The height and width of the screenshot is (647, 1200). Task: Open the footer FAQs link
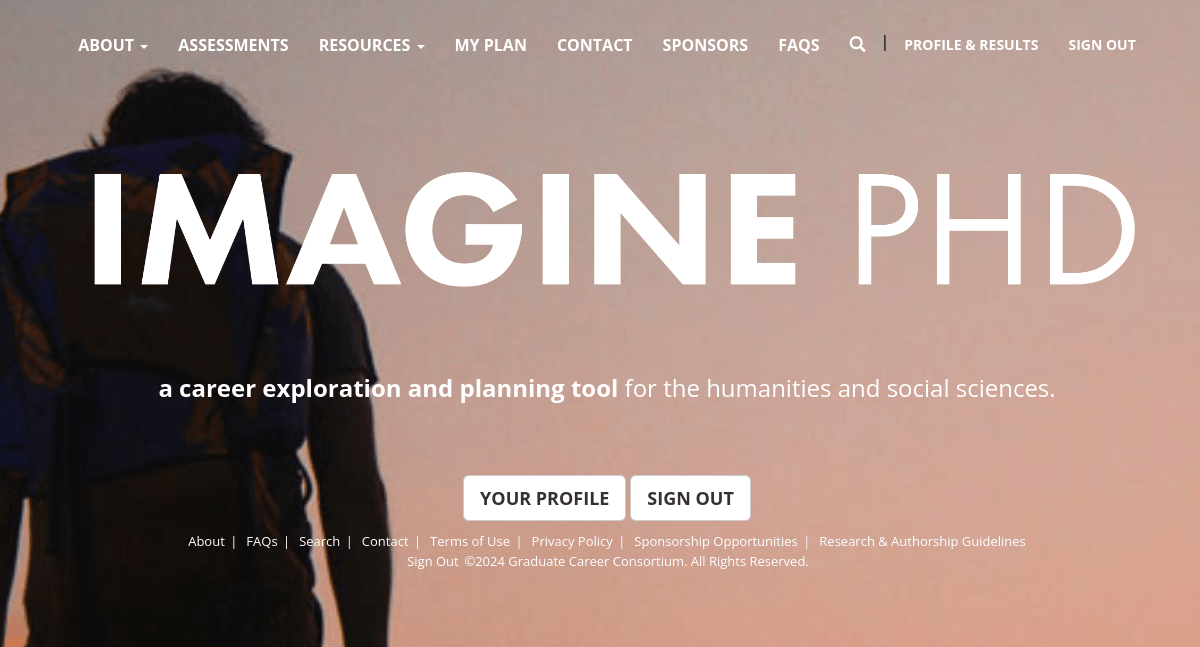point(262,541)
